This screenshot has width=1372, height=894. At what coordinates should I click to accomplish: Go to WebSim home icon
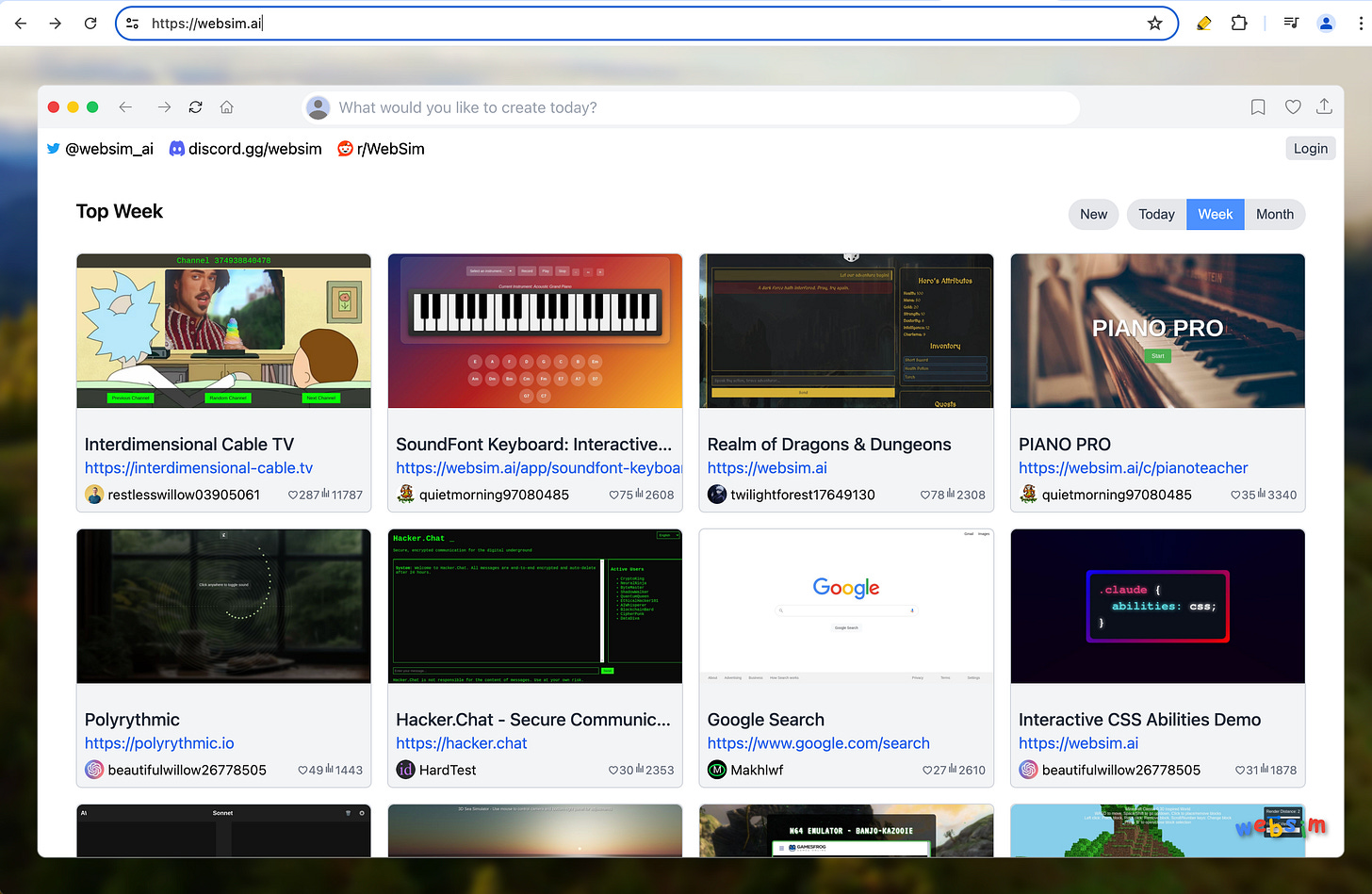pyautogui.click(x=227, y=107)
